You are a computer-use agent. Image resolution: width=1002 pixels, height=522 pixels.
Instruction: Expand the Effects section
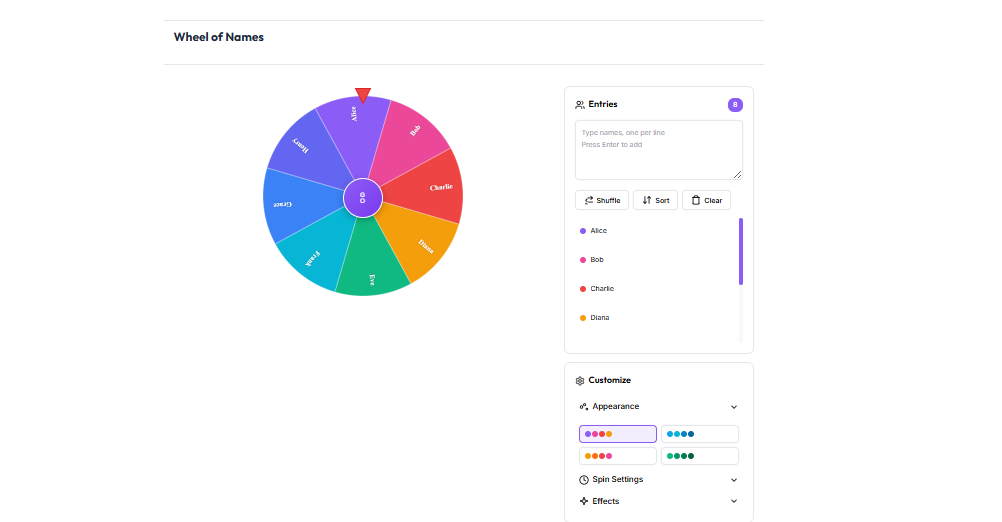pyautogui.click(x=659, y=501)
